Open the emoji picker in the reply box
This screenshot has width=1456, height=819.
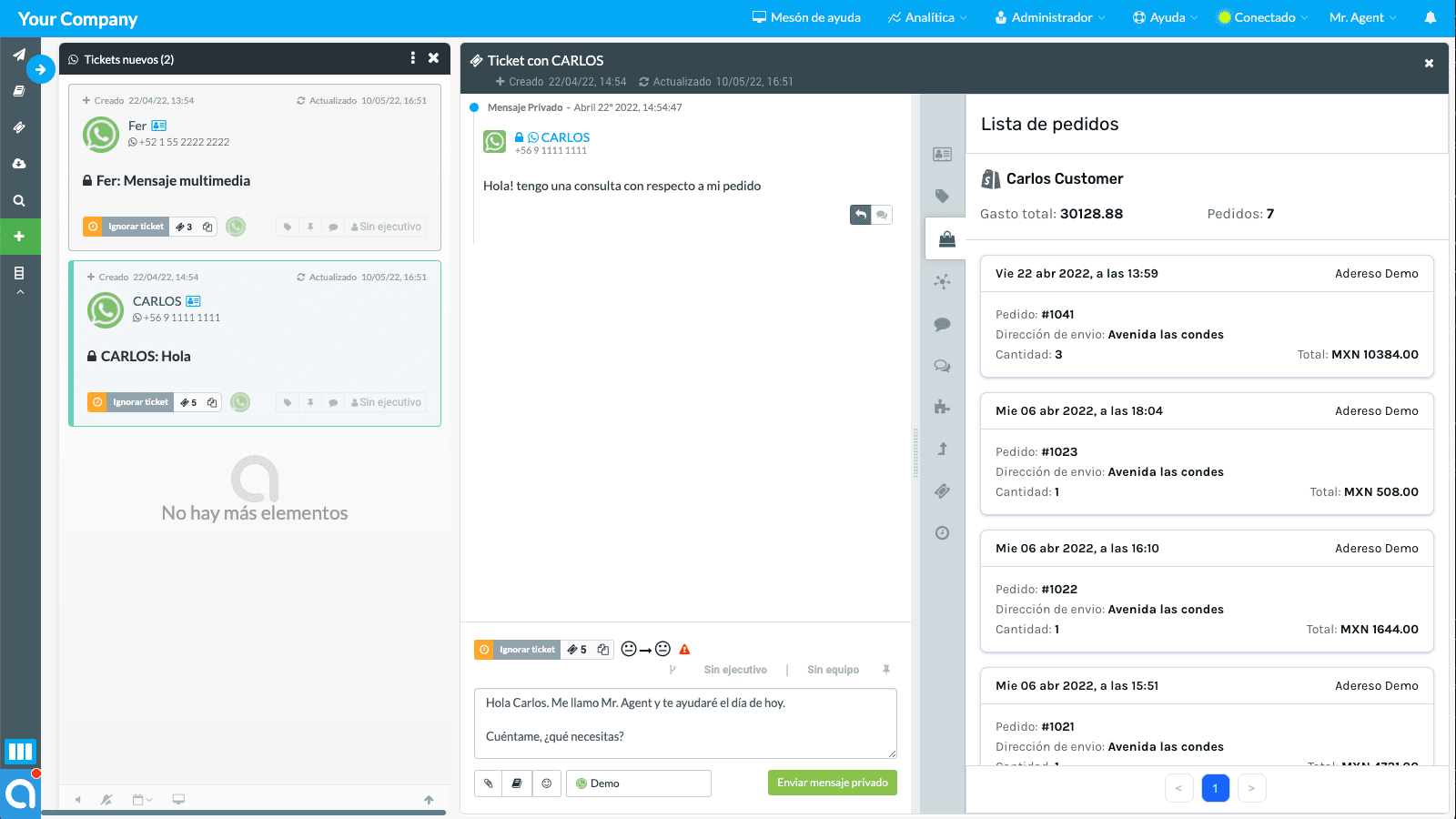point(546,784)
